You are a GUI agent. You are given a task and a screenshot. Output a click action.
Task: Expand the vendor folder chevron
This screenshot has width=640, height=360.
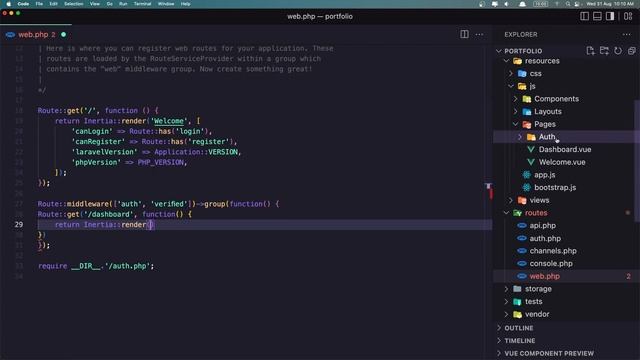507,314
